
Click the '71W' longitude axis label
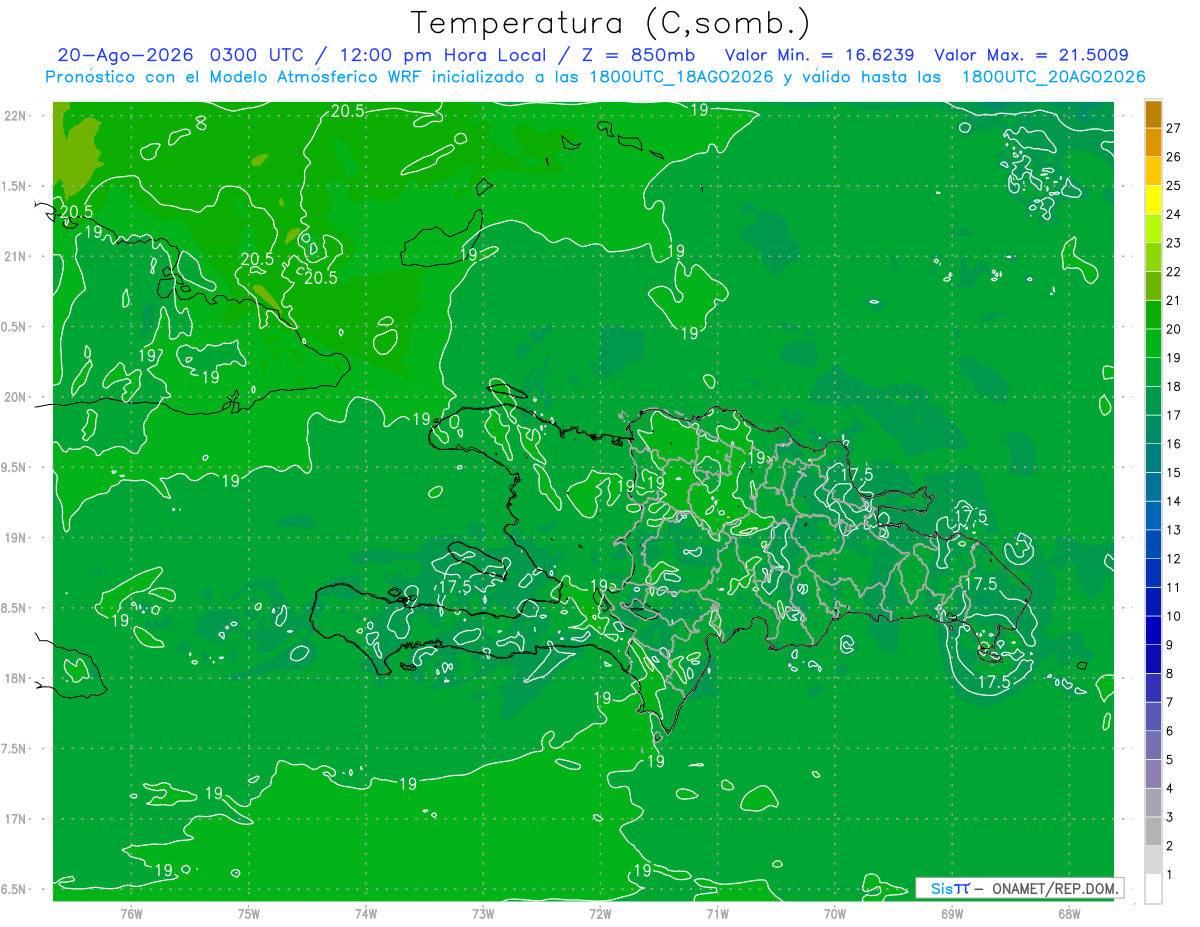(717, 913)
